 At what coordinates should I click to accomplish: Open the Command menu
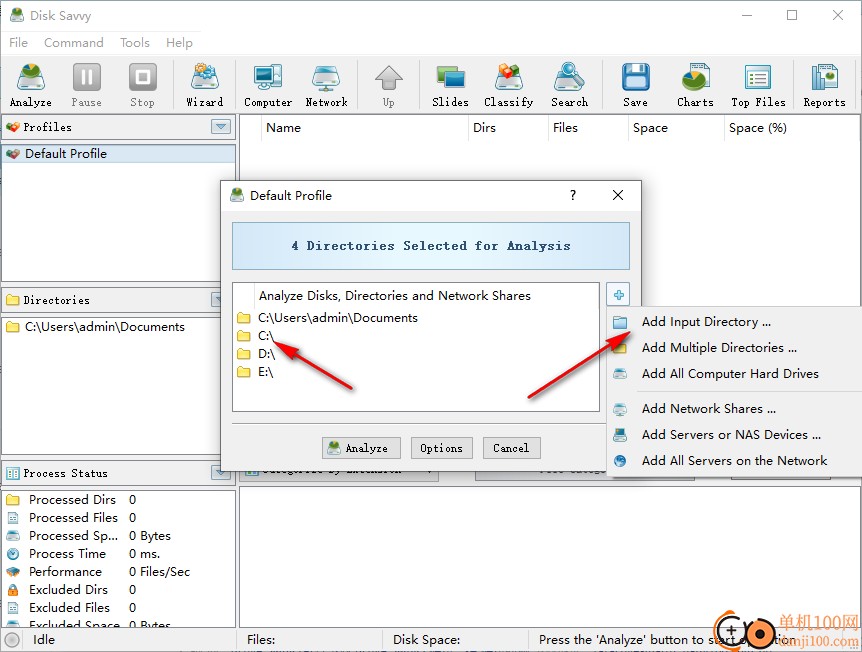(74, 42)
